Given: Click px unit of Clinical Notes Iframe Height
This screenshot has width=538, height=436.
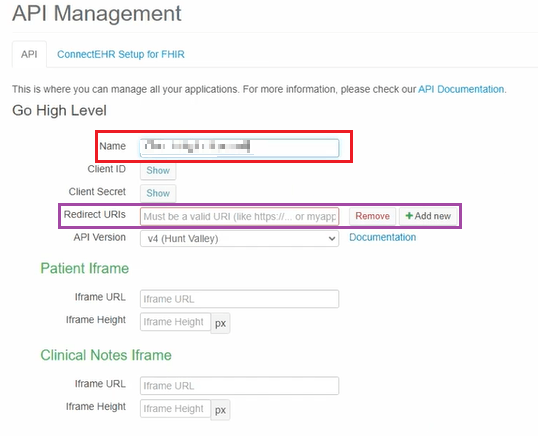Looking at the screenshot, I should [220, 410].
